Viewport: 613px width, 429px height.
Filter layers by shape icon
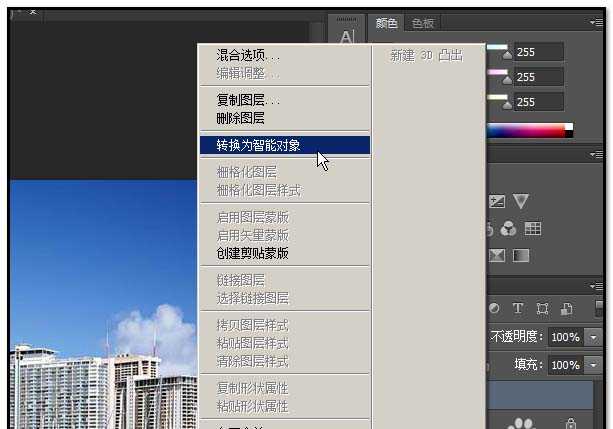pos(543,309)
